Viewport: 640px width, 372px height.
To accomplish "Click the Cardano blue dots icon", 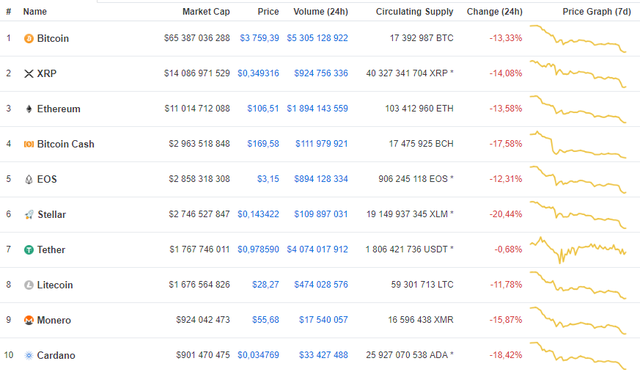I will [29, 355].
